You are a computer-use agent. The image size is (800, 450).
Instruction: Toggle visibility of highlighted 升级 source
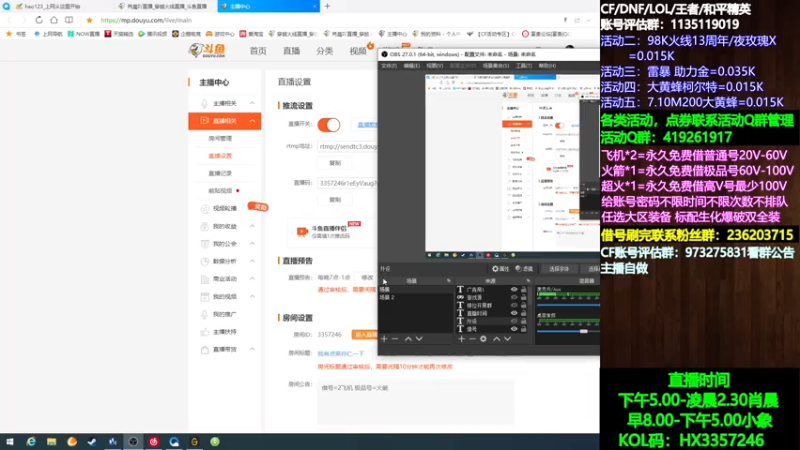pyautogui.click(x=514, y=321)
